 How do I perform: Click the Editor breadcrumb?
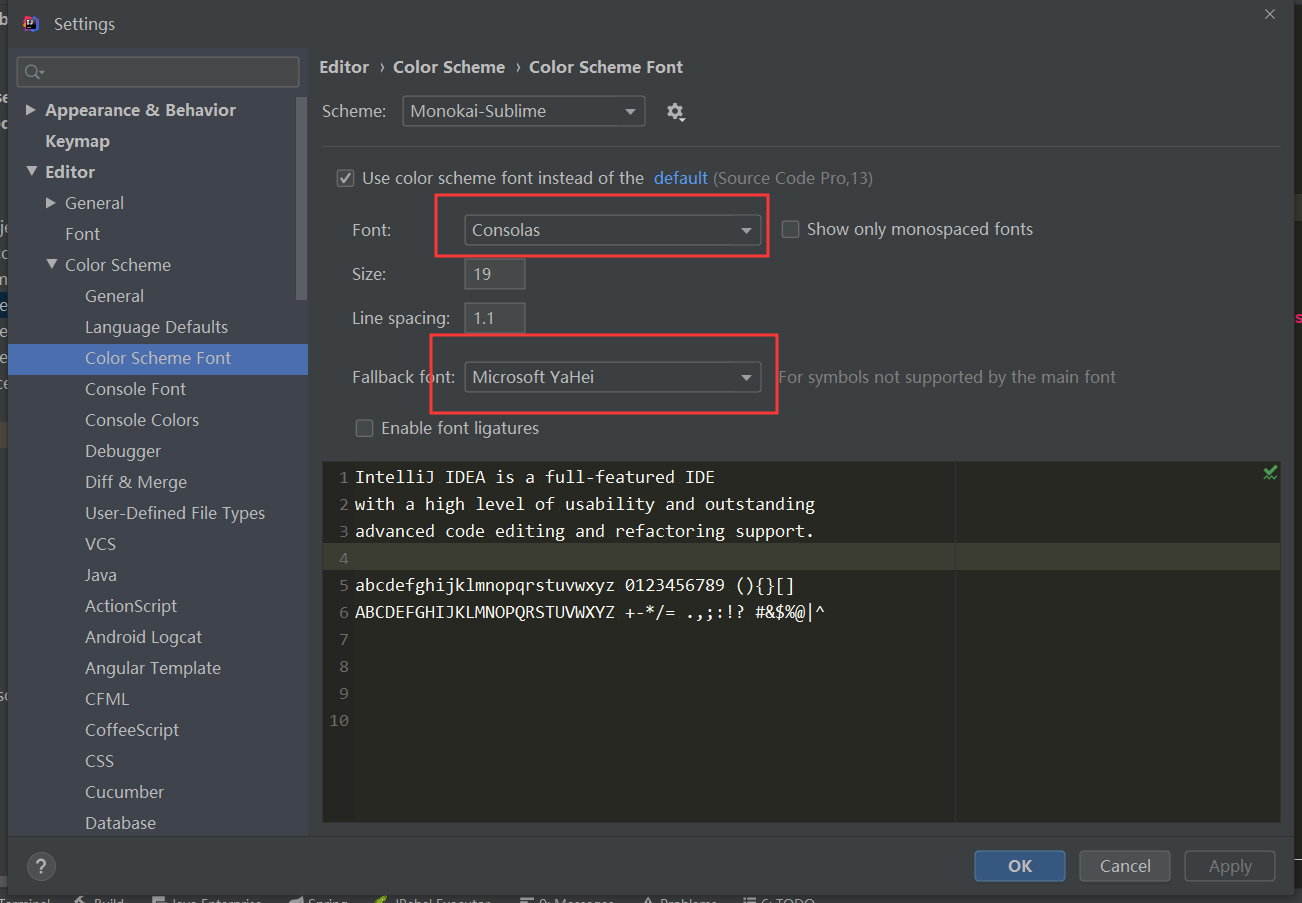click(344, 67)
